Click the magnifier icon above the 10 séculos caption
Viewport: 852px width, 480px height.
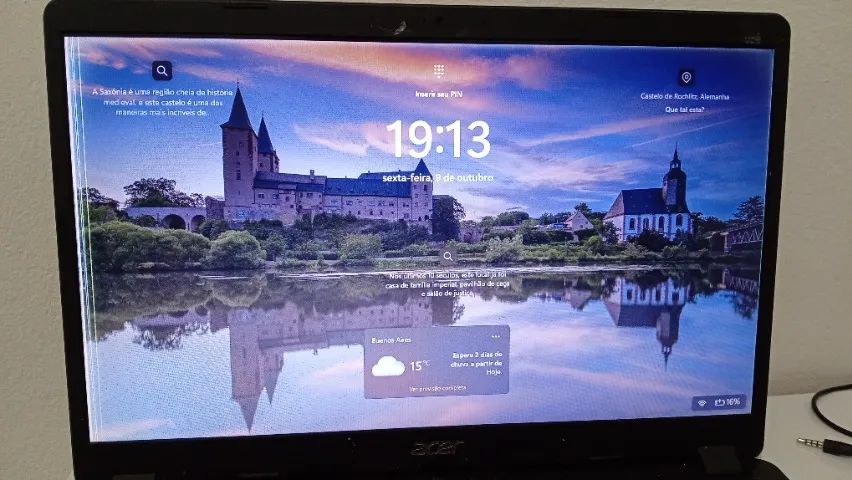(x=448, y=256)
